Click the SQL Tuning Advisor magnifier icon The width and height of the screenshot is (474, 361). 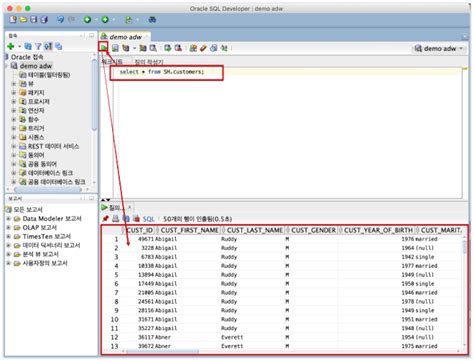(153, 48)
